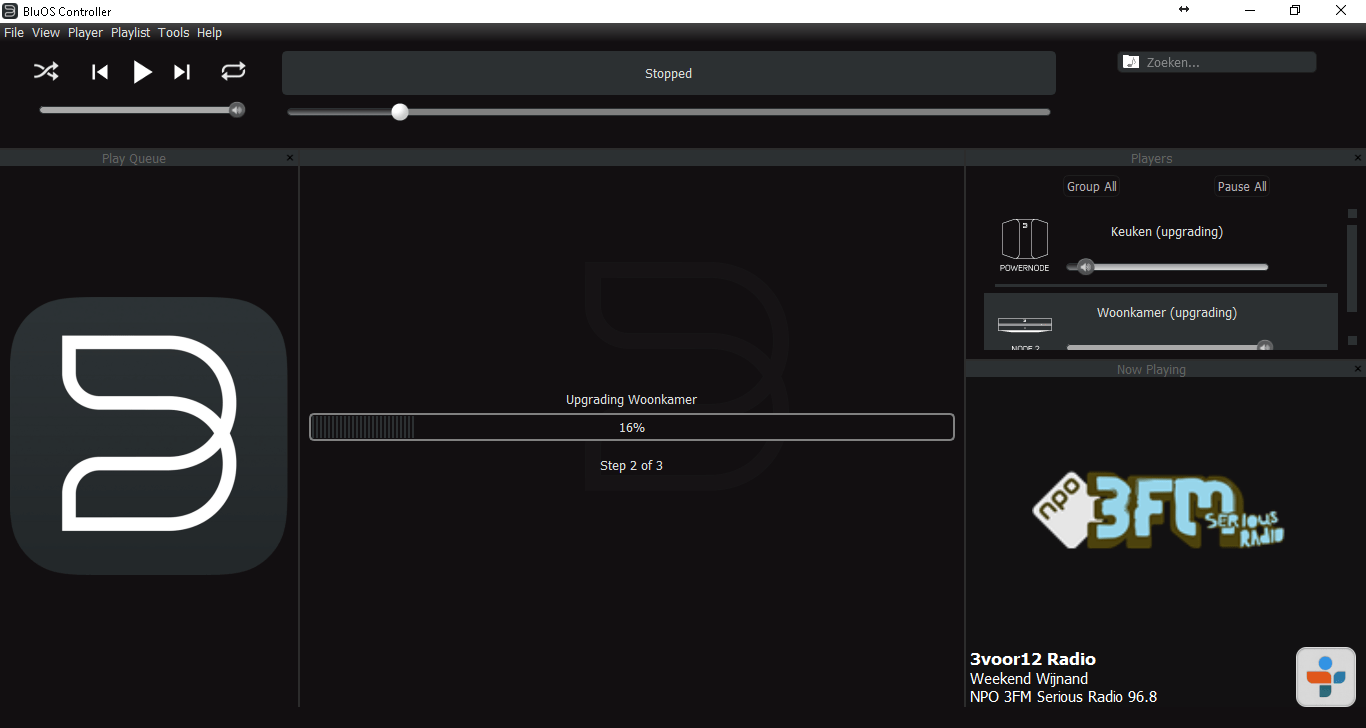
Task: Close the Play Queue panel
Action: pos(290,158)
